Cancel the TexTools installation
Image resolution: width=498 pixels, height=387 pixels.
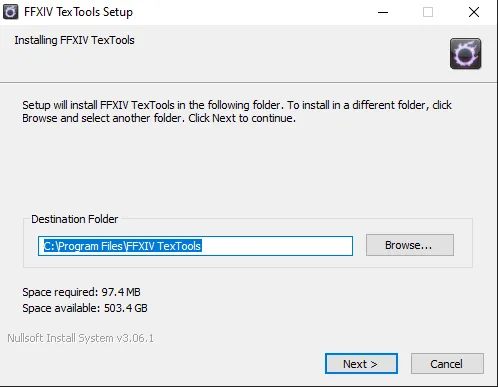coord(447,364)
